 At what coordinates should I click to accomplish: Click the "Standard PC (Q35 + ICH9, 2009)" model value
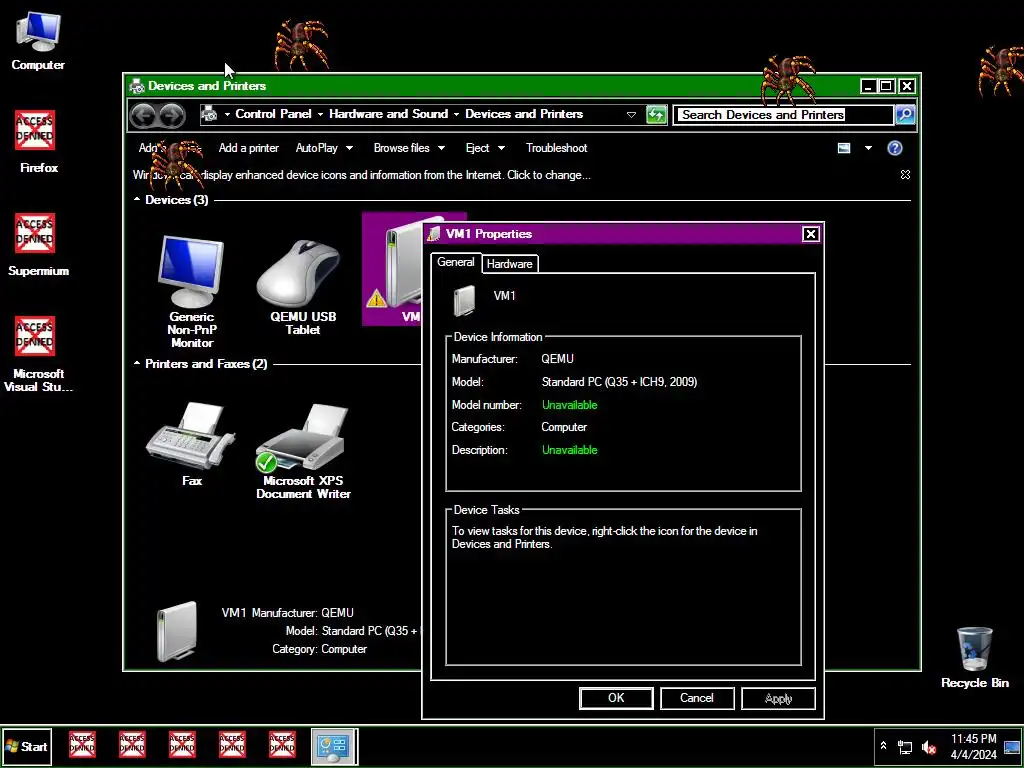(x=619, y=382)
